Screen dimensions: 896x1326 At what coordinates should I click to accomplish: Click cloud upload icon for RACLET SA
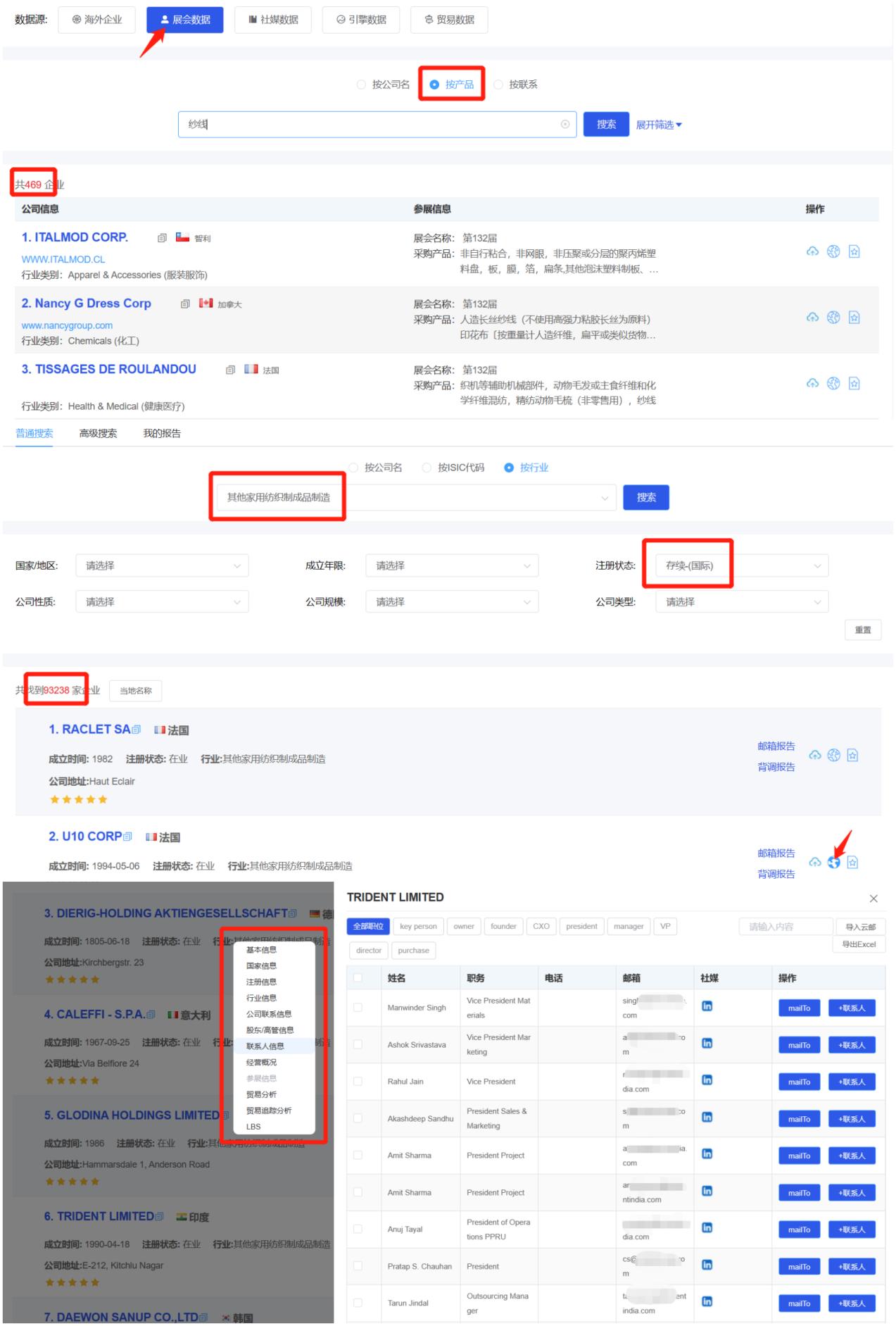814,756
